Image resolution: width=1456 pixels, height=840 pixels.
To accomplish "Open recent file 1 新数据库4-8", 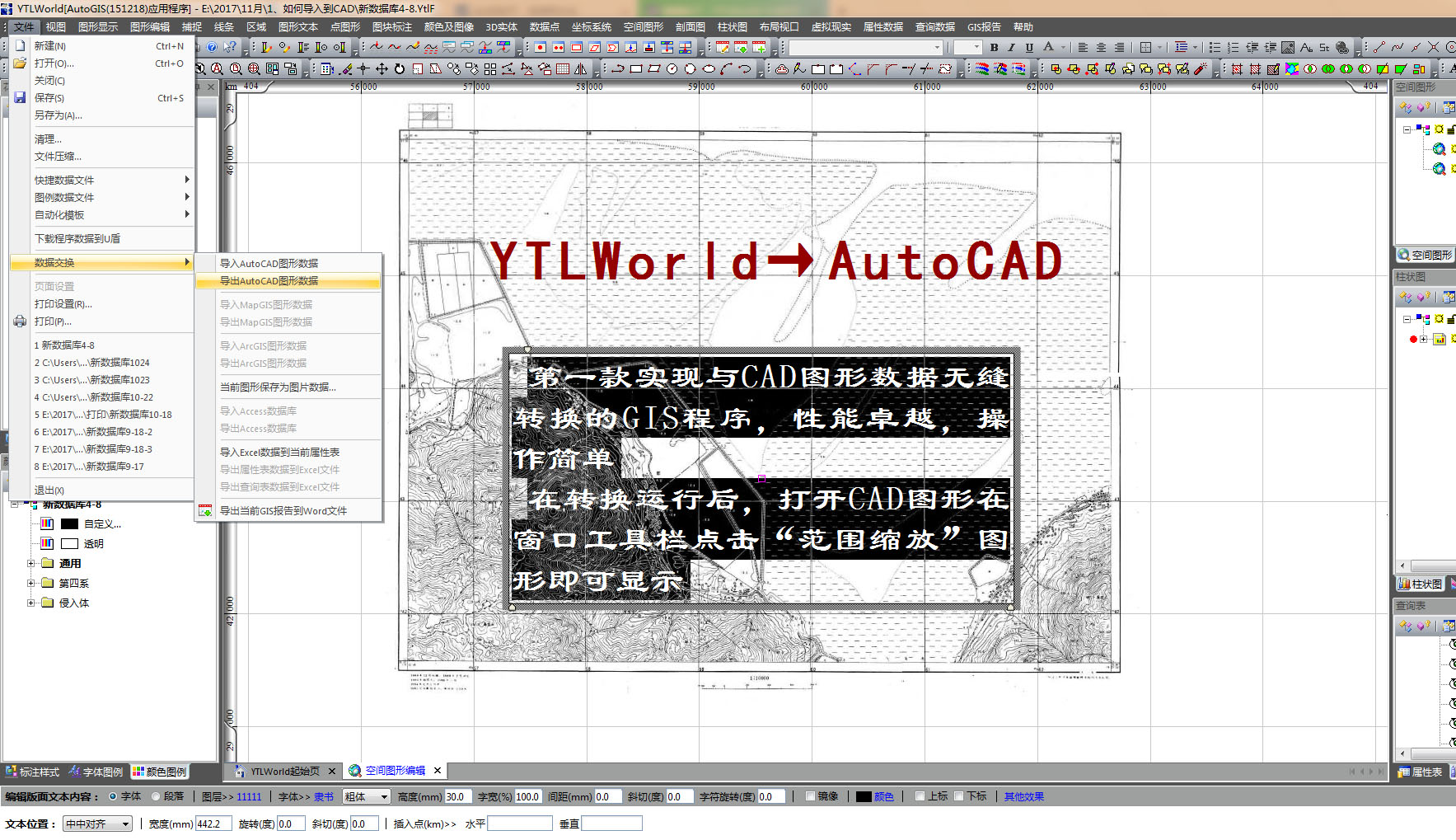I will point(102,345).
